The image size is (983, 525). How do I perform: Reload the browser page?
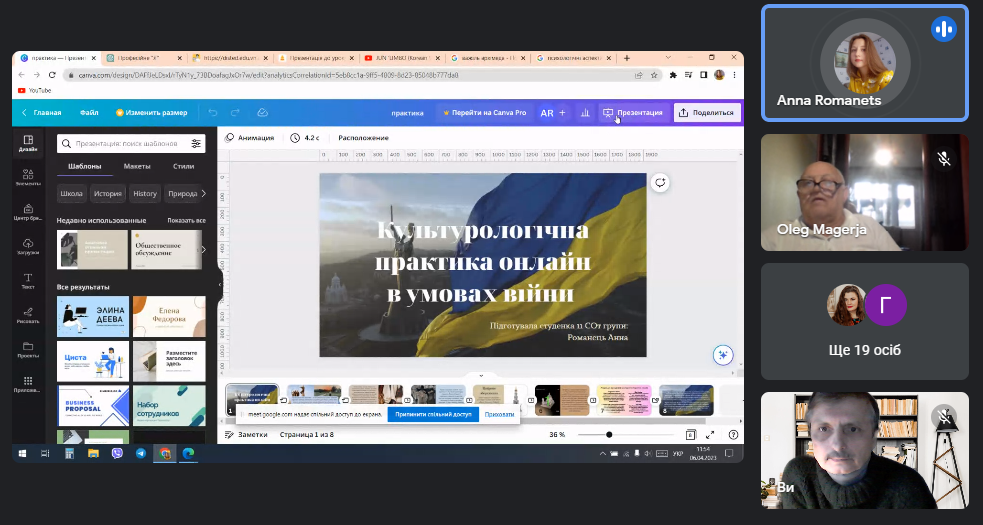pos(52,75)
